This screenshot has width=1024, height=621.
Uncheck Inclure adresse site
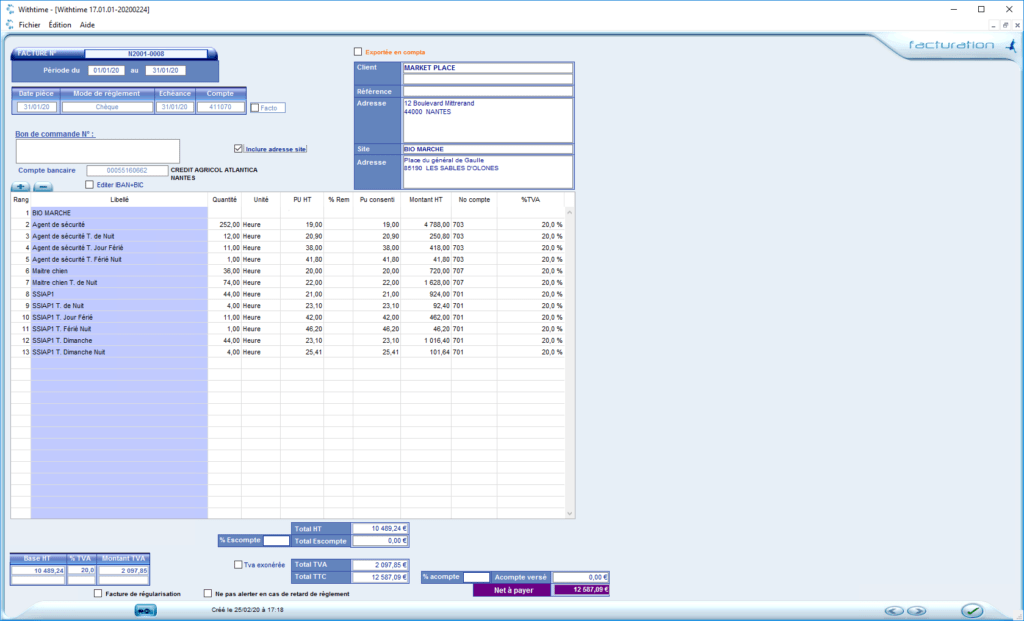(238, 148)
